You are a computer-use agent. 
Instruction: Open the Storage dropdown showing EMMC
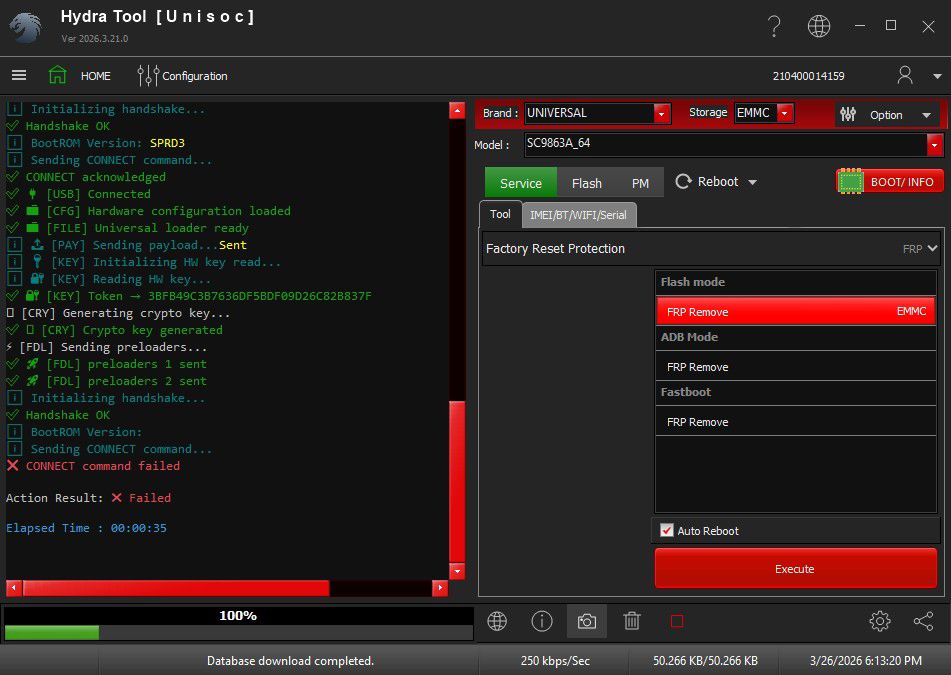785,113
